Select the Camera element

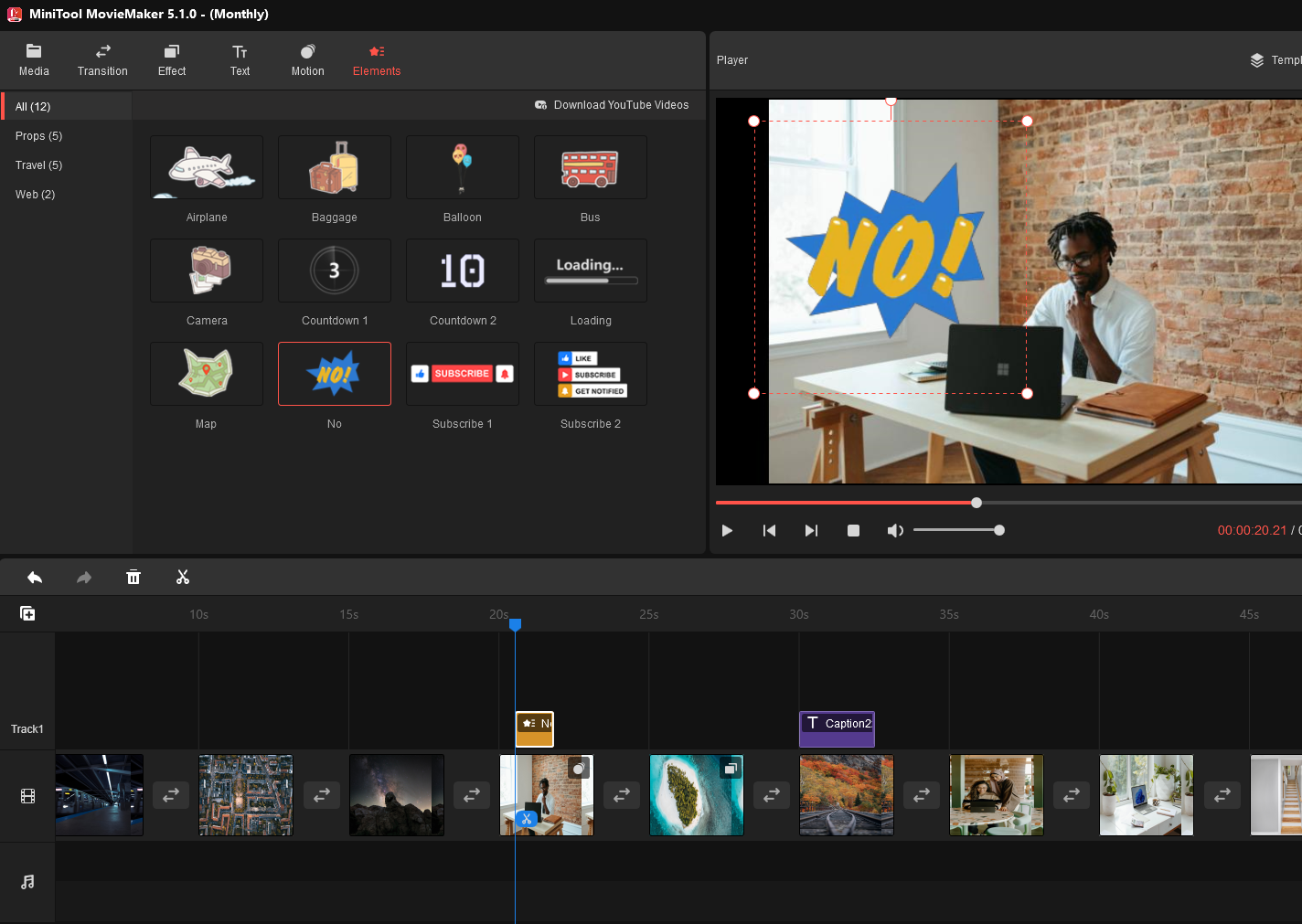(207, 271)
